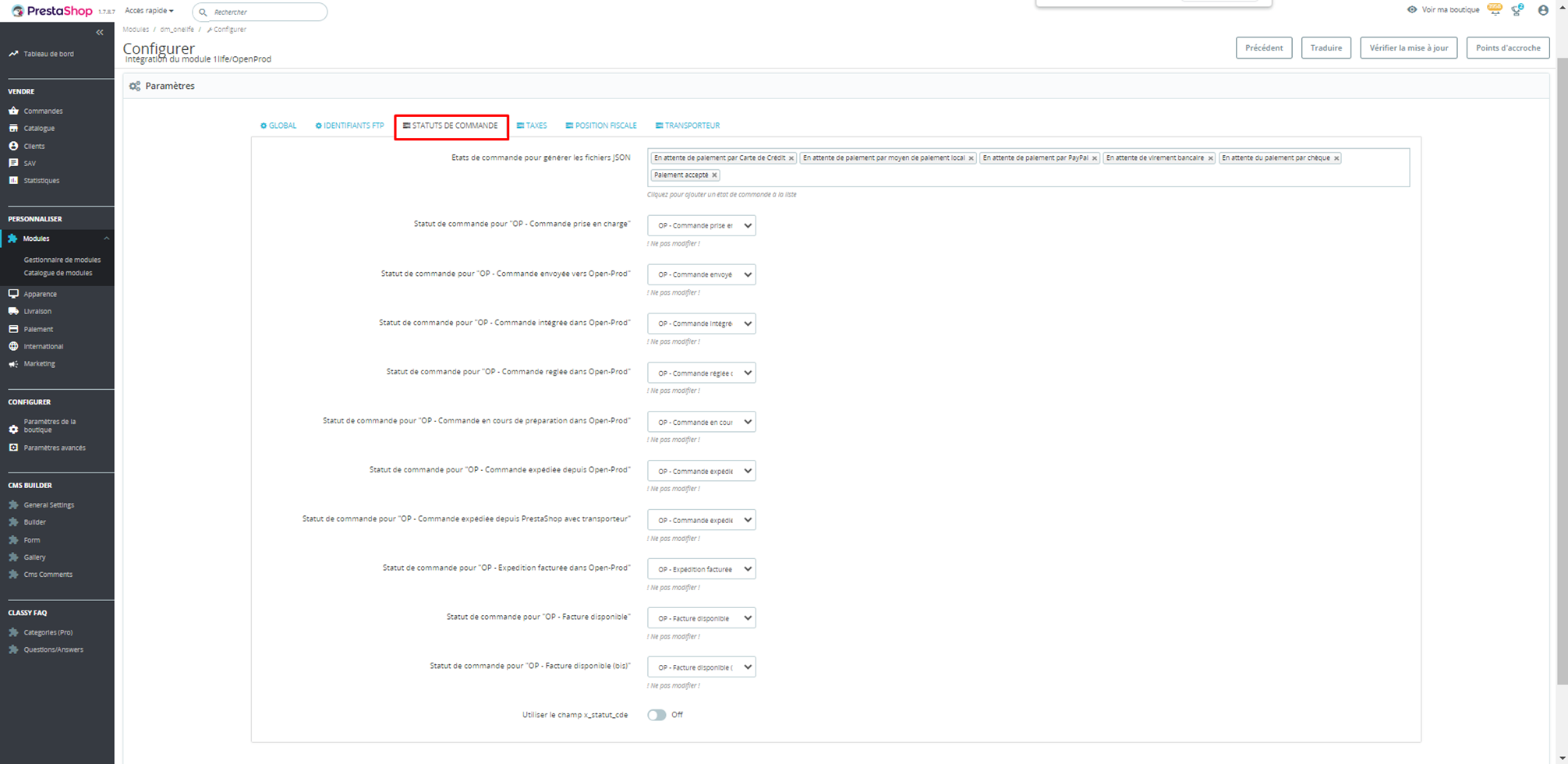Viewport: 1568px width, 764px height.
Task: Click the Précédent button
Action: 1263,48
